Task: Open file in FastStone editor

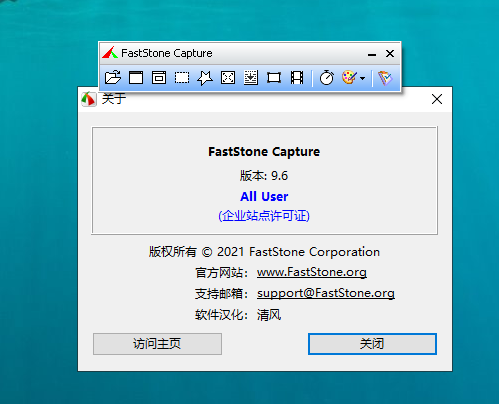Action: tap(113, 78)
